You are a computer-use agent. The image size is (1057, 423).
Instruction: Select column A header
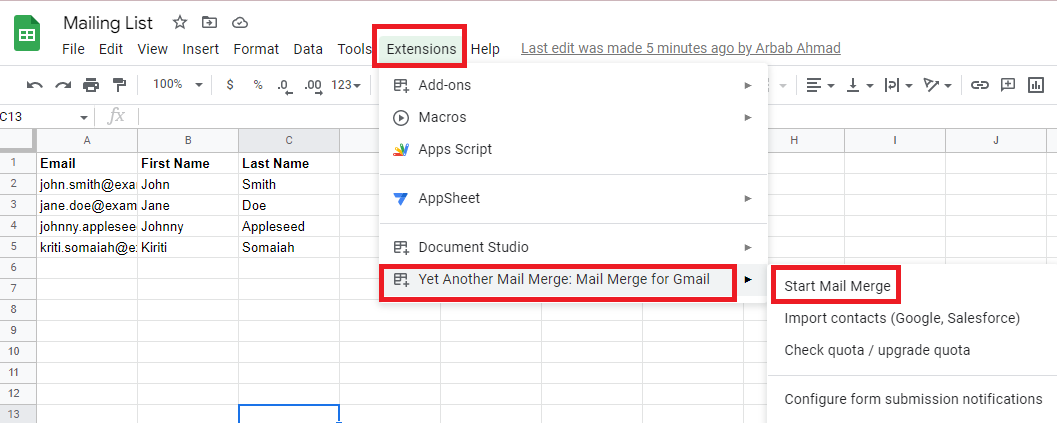pyautogui.click(x=87, y=140)
